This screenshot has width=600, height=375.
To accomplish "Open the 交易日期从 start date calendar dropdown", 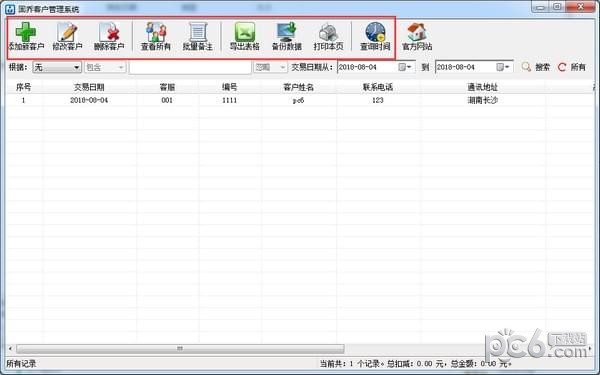I will coord(405,67).
